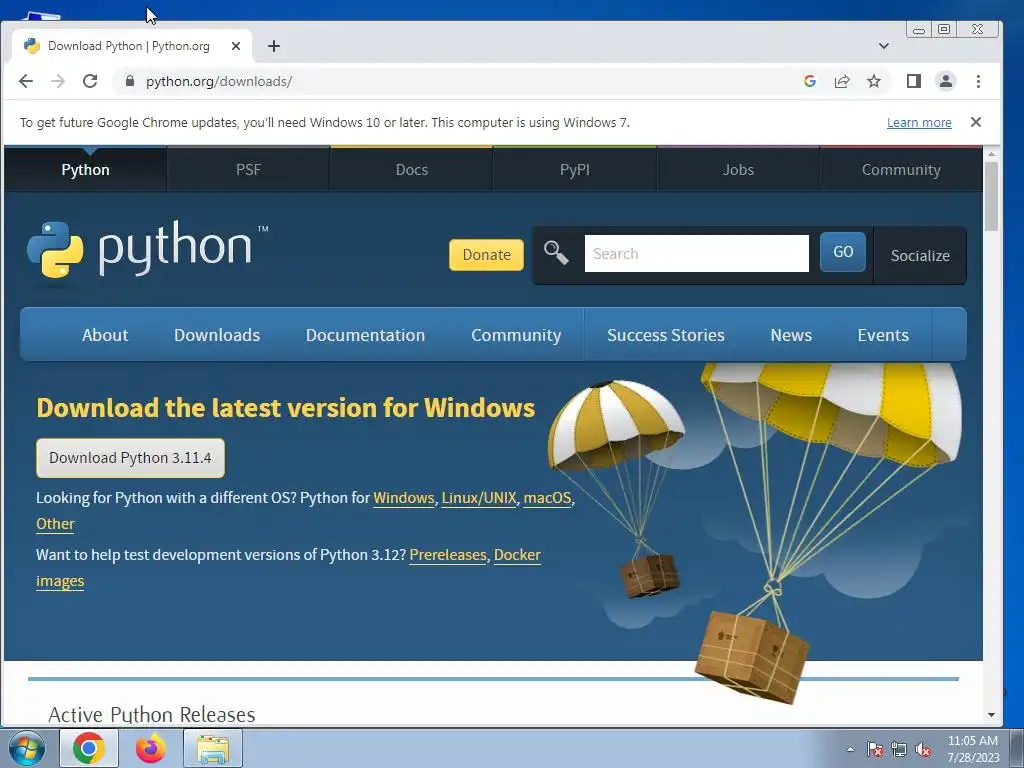The width and height of the screenshot is (1024, 768).
Task: Launch Firefox from the taskbar
Action: pyautogui.click(x=151, y=748)
